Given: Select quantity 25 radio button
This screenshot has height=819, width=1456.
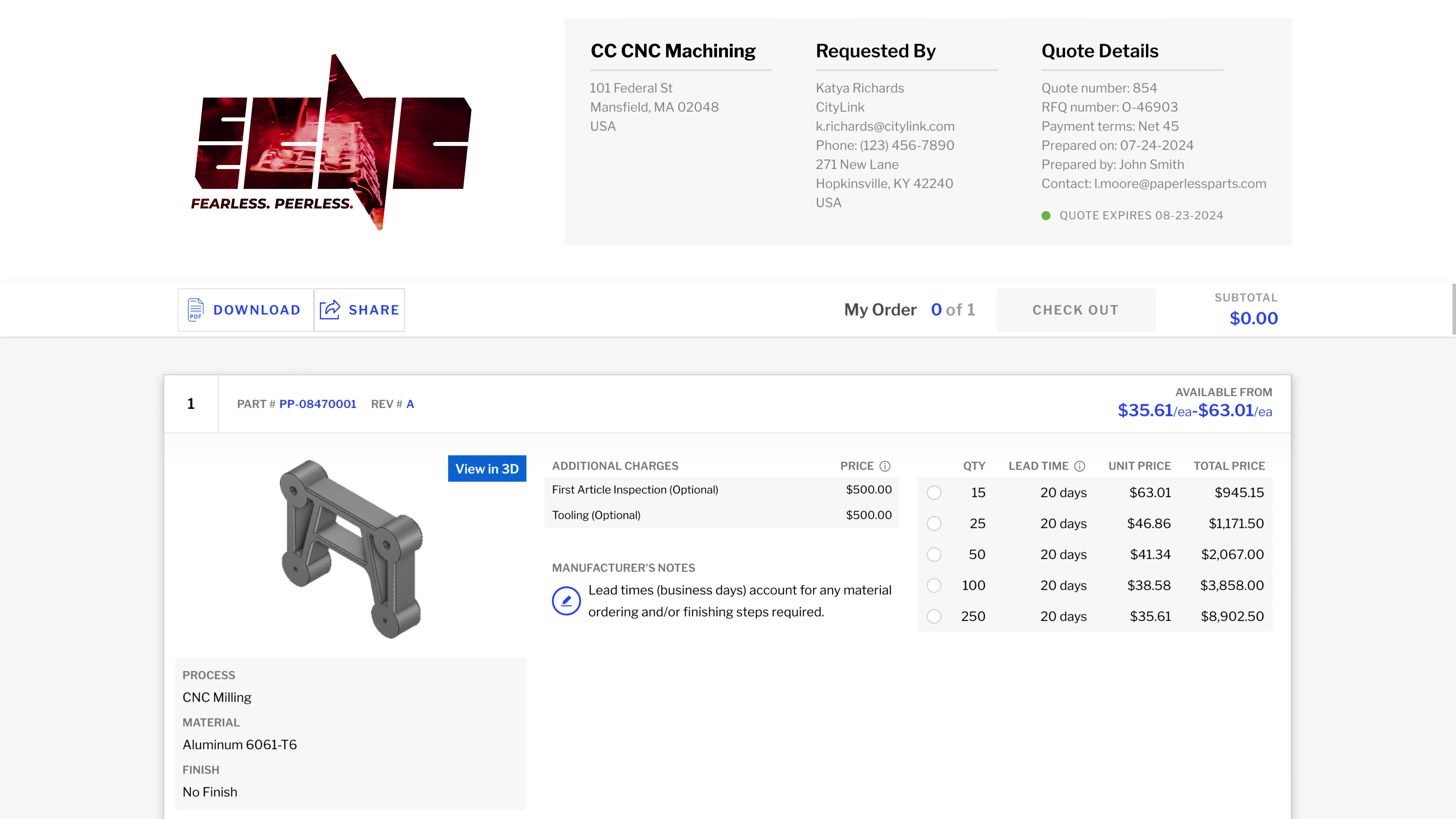Looking at the screenshot, I should (934, 524).
